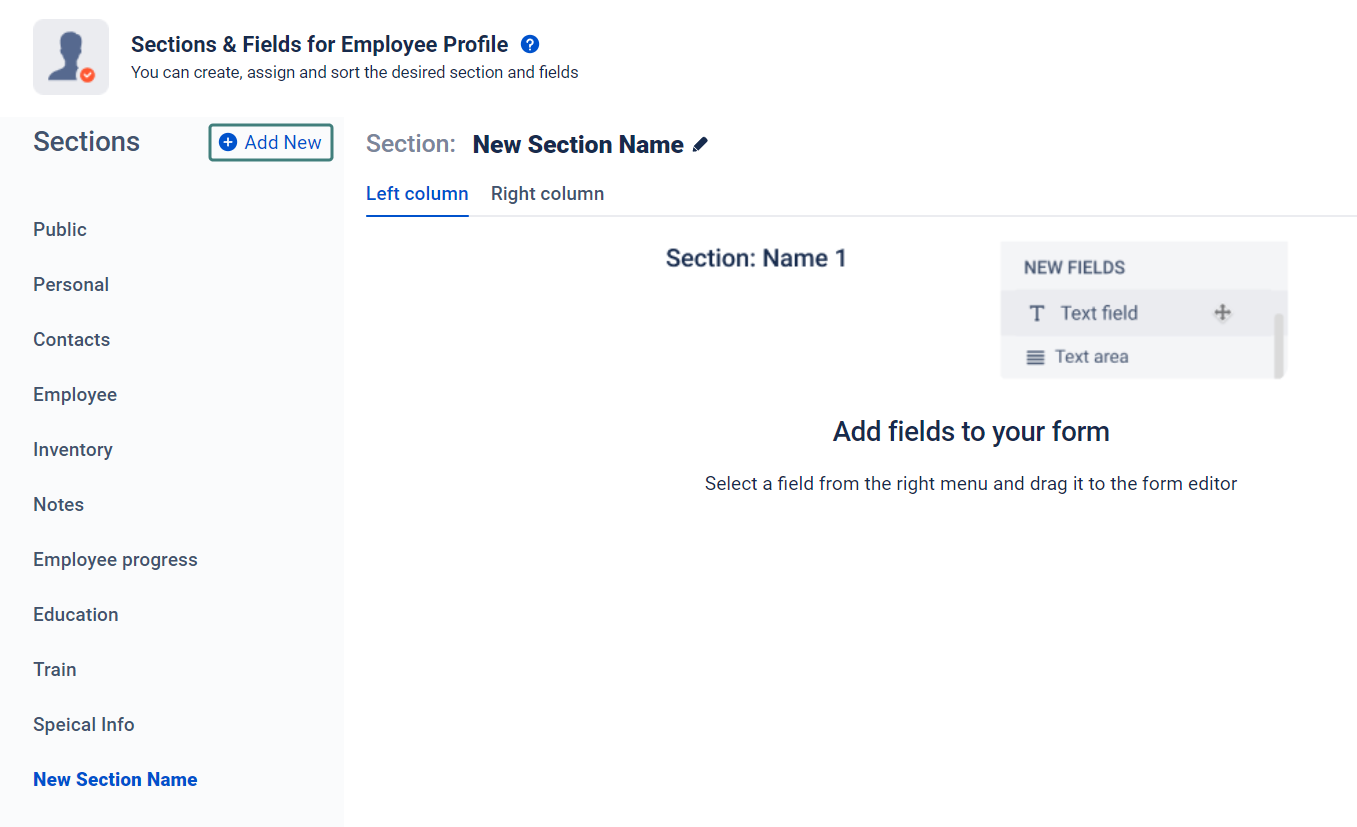The image size is (1357, 827).
Task: Open the Personal section
Action: (71, 284)
